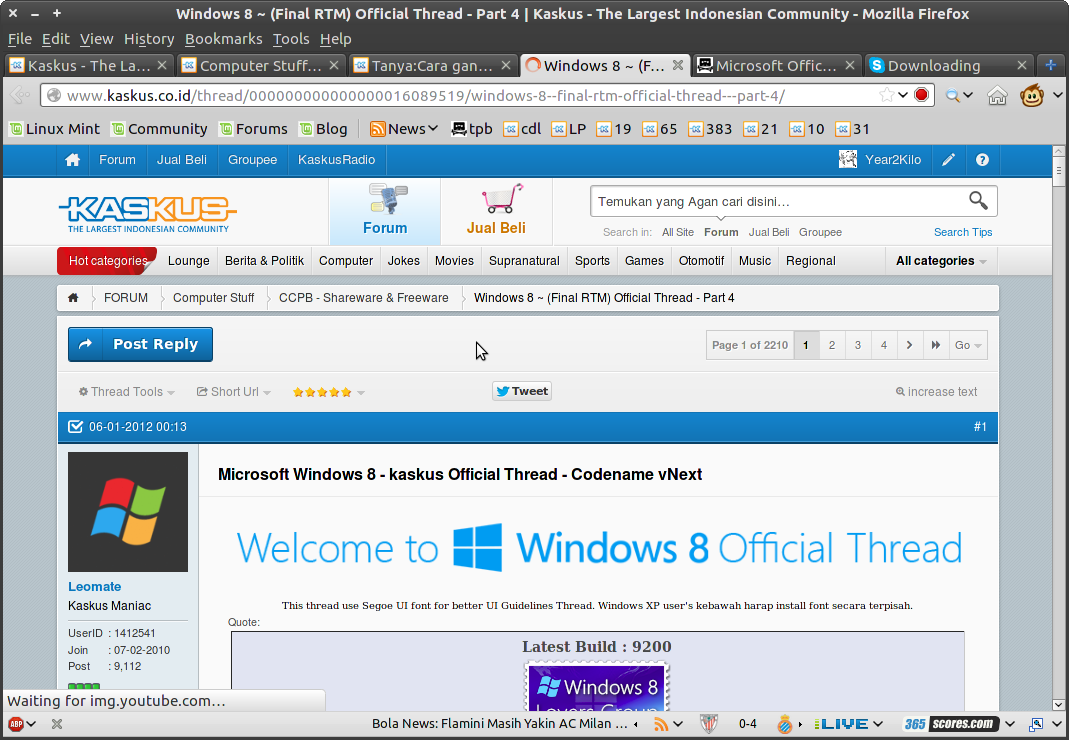1069x740 pixels.
Task: Open KaskusRadio in top navbar
Action: click(x=336, y=160)
